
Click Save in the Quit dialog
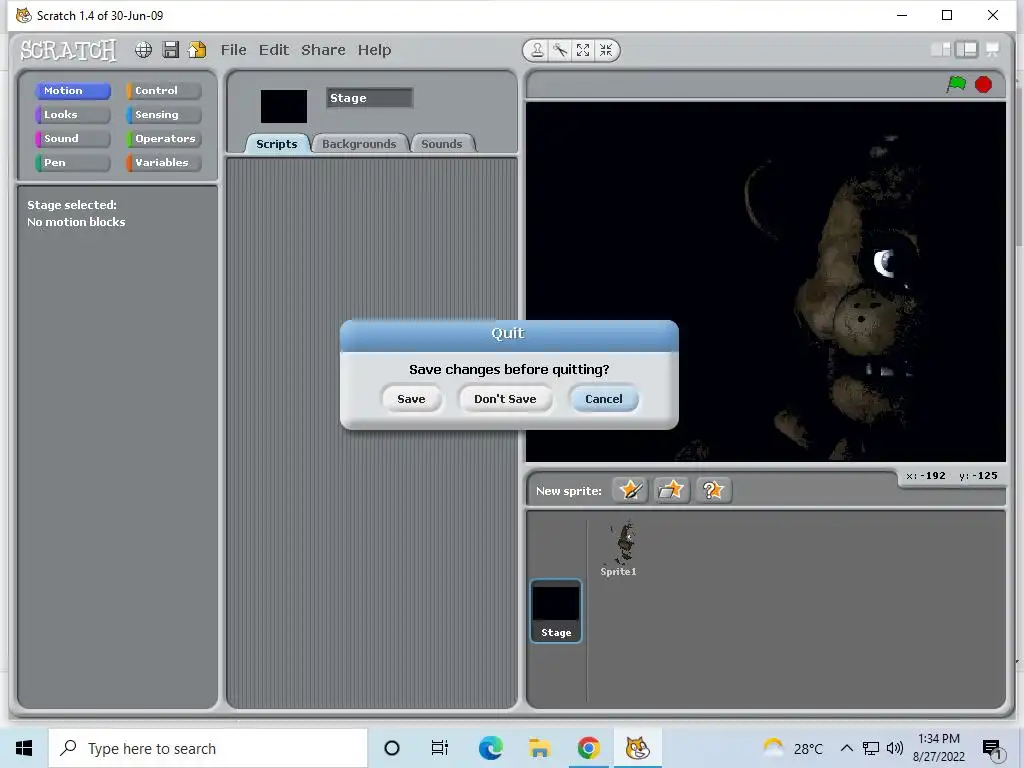tap(411, 399)
